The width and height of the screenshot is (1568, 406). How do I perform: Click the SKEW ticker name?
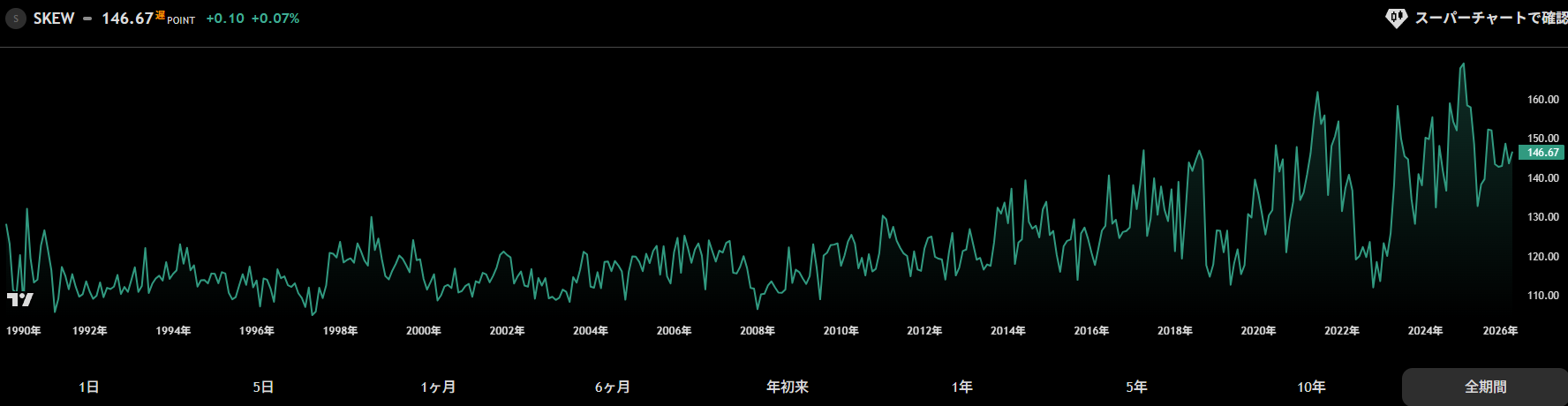click(54, 19)
